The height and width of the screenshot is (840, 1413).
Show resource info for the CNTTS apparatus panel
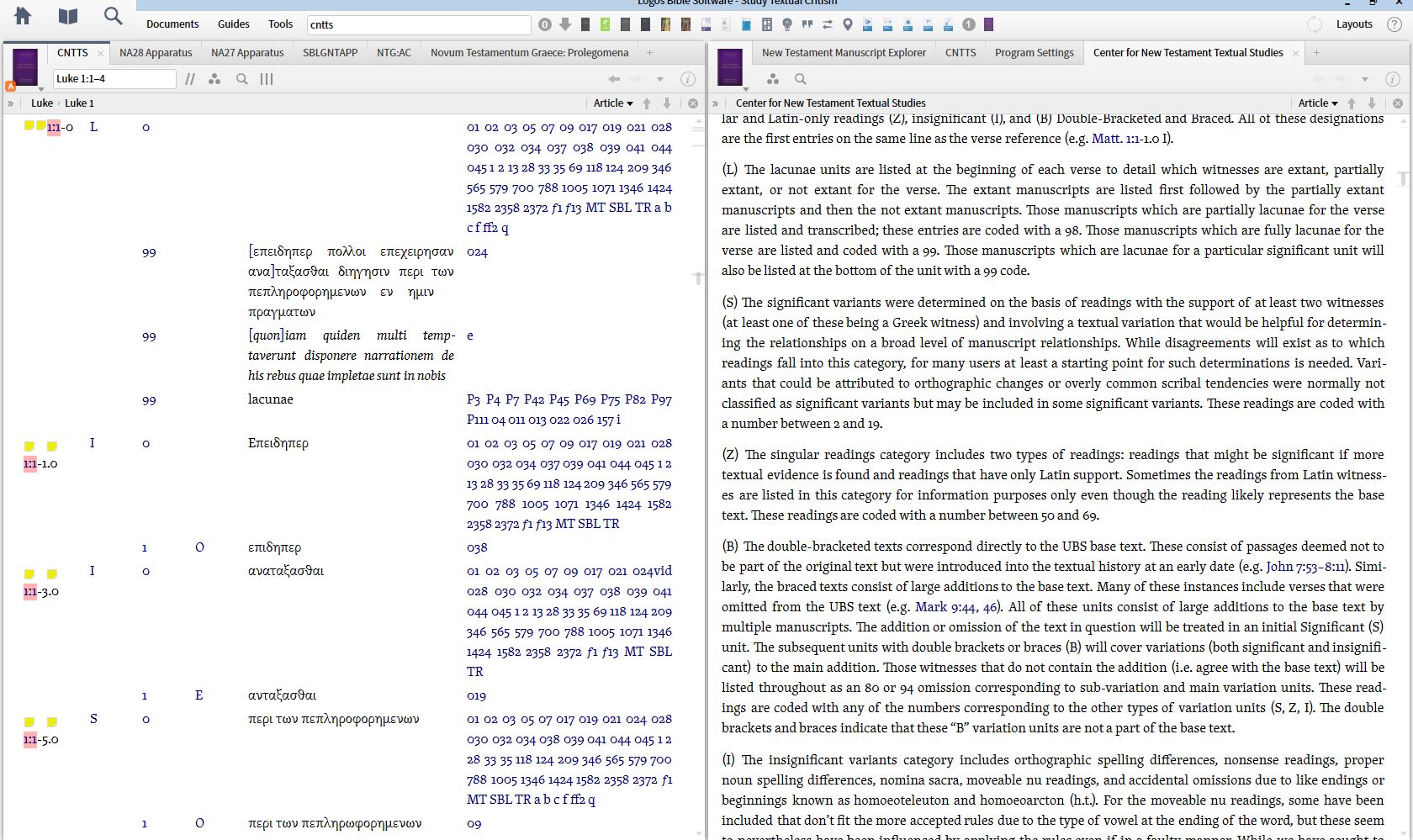point(688,79)
